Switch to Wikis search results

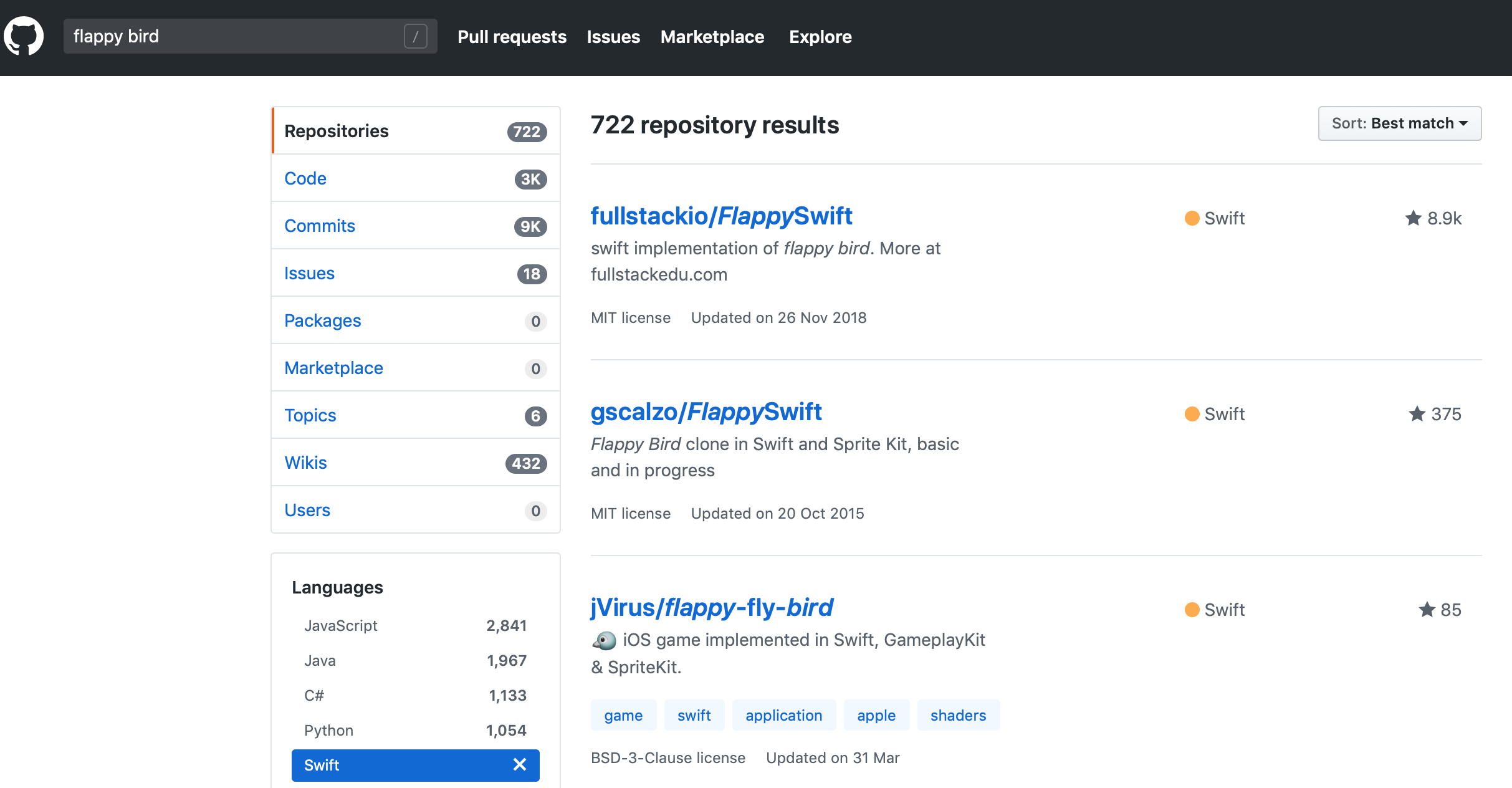(x=305, y=463)
